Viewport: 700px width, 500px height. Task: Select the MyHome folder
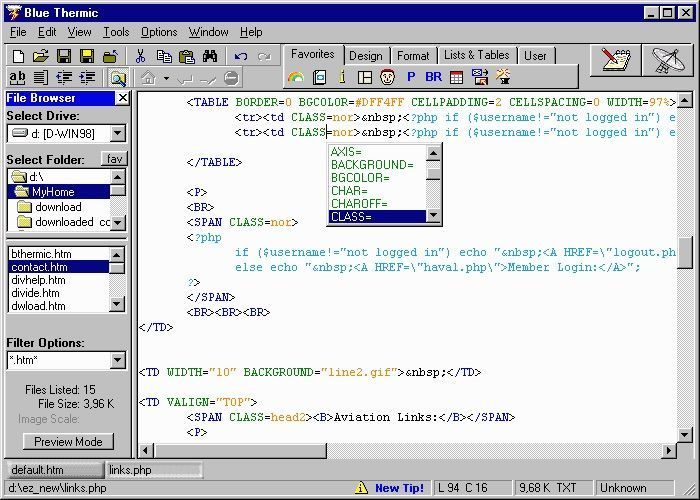coord(59,192)
